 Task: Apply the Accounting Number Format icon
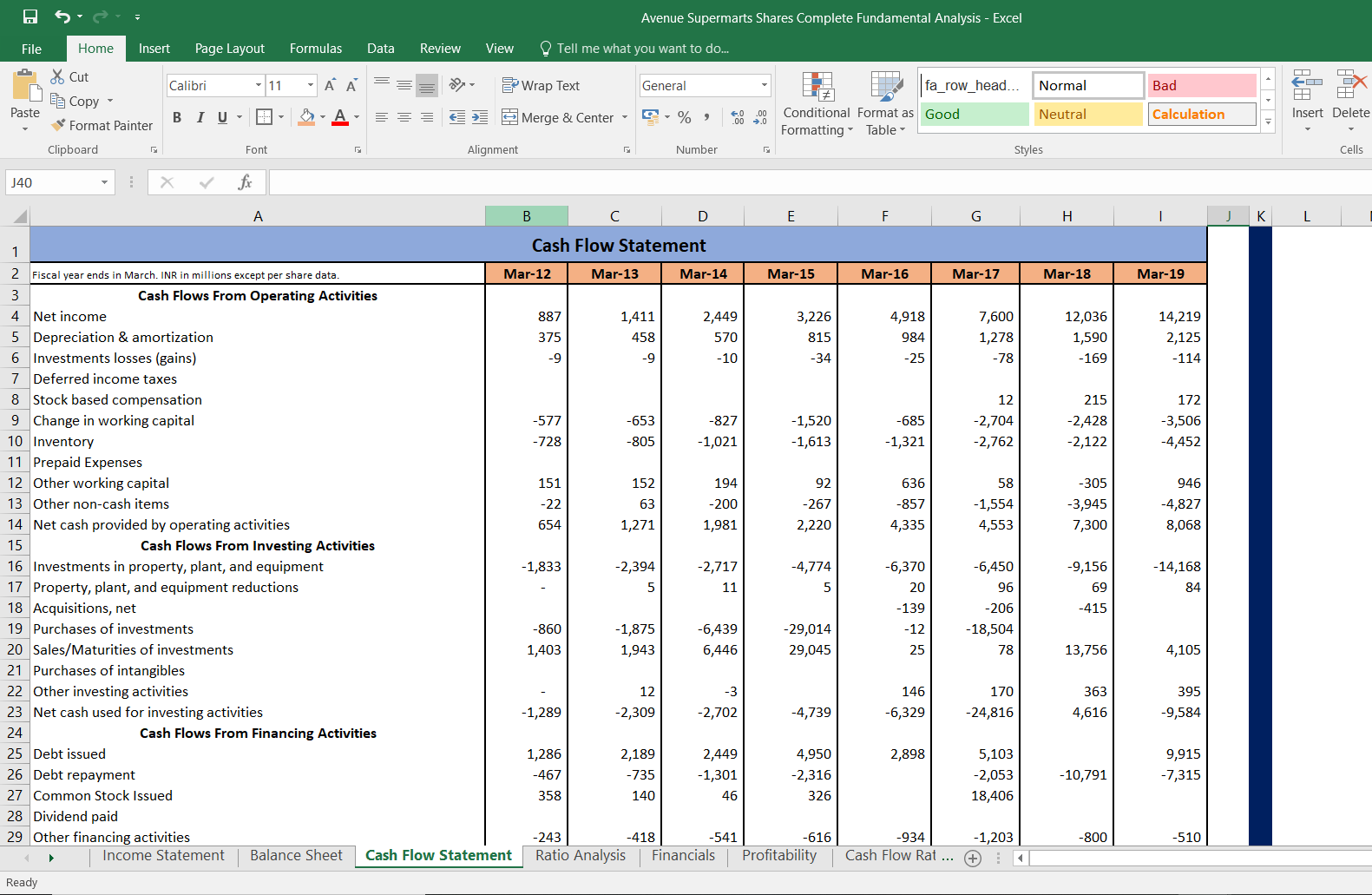click(650, 116)
